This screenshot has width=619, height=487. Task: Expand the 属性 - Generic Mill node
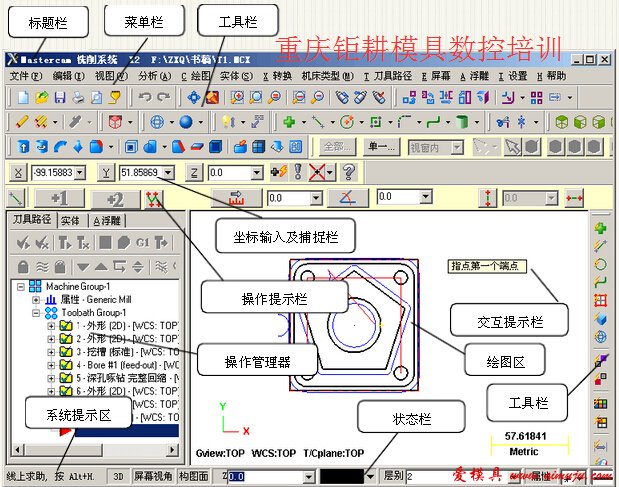pos(36,300)
